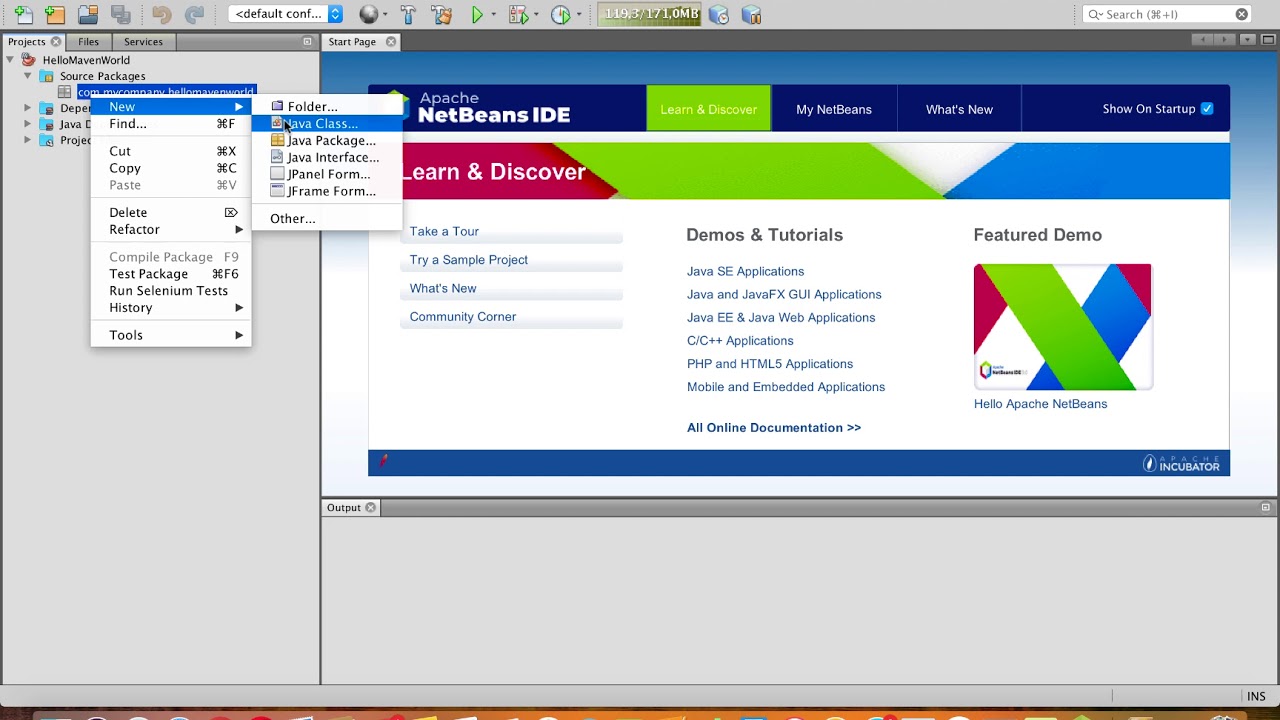Build the project with the hammer icon

pyautogui.click(x=408, y=14)
